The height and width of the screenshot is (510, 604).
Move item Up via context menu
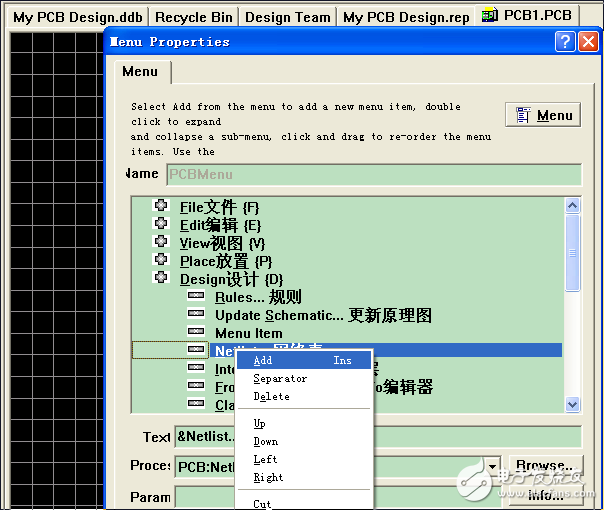click(260, 423)
